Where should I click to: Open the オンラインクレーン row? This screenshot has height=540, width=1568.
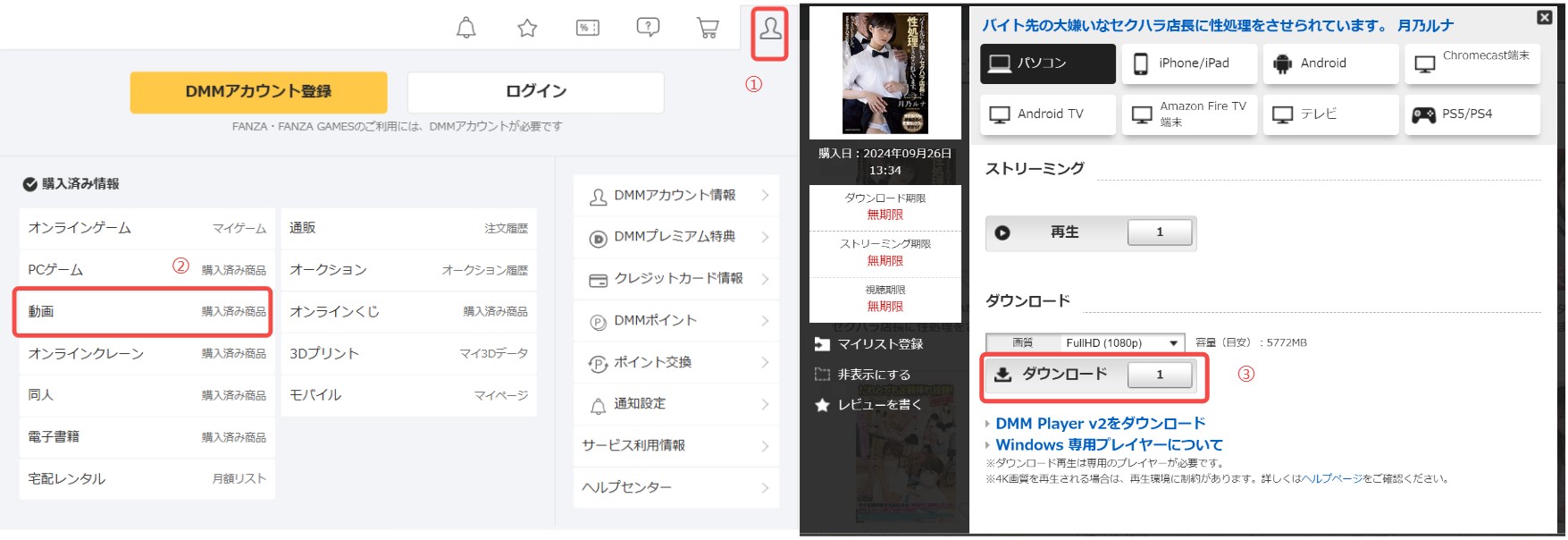[147, 354]
